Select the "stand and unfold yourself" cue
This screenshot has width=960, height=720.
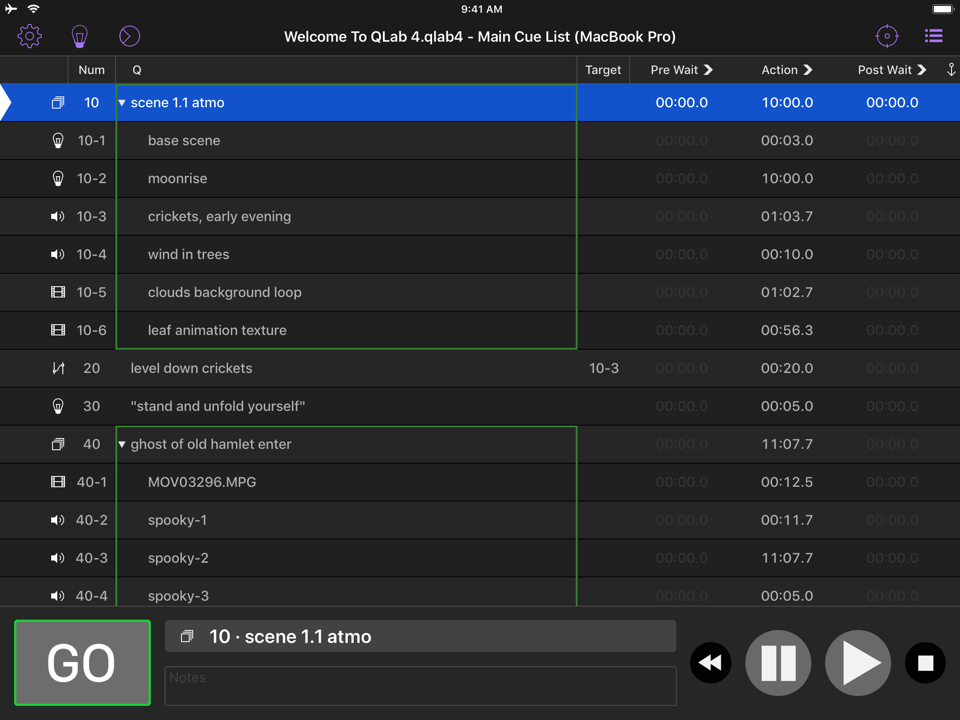point(218,406)
